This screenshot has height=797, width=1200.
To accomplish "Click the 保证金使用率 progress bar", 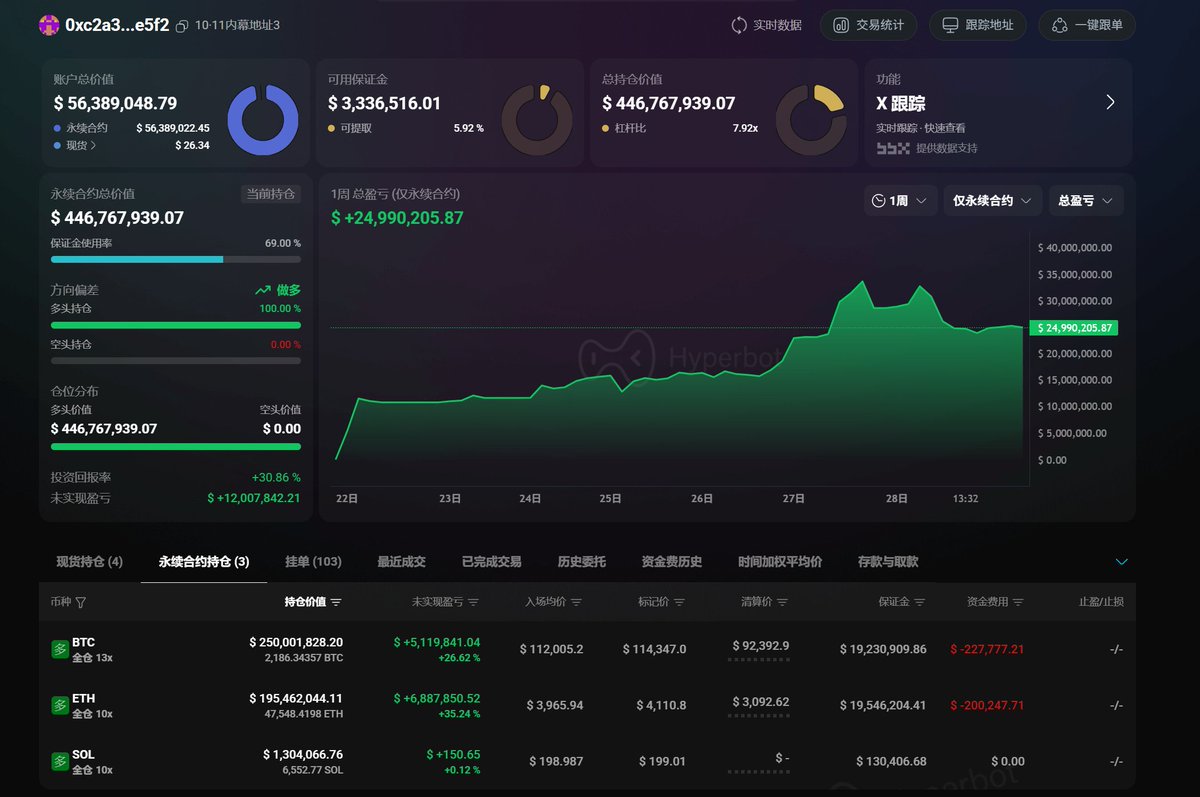I will tap(176, 259).
